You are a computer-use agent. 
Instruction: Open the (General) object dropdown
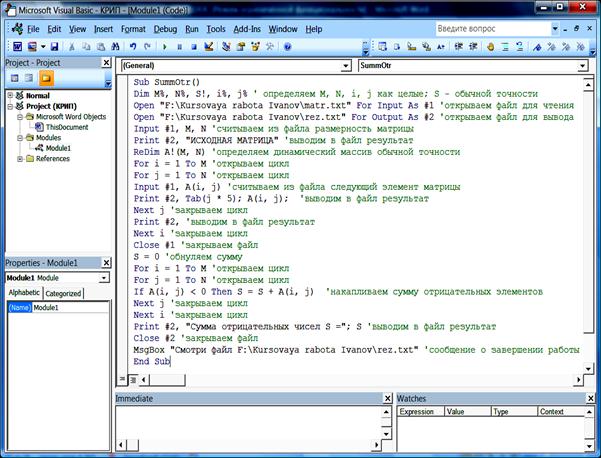[347, 66]
